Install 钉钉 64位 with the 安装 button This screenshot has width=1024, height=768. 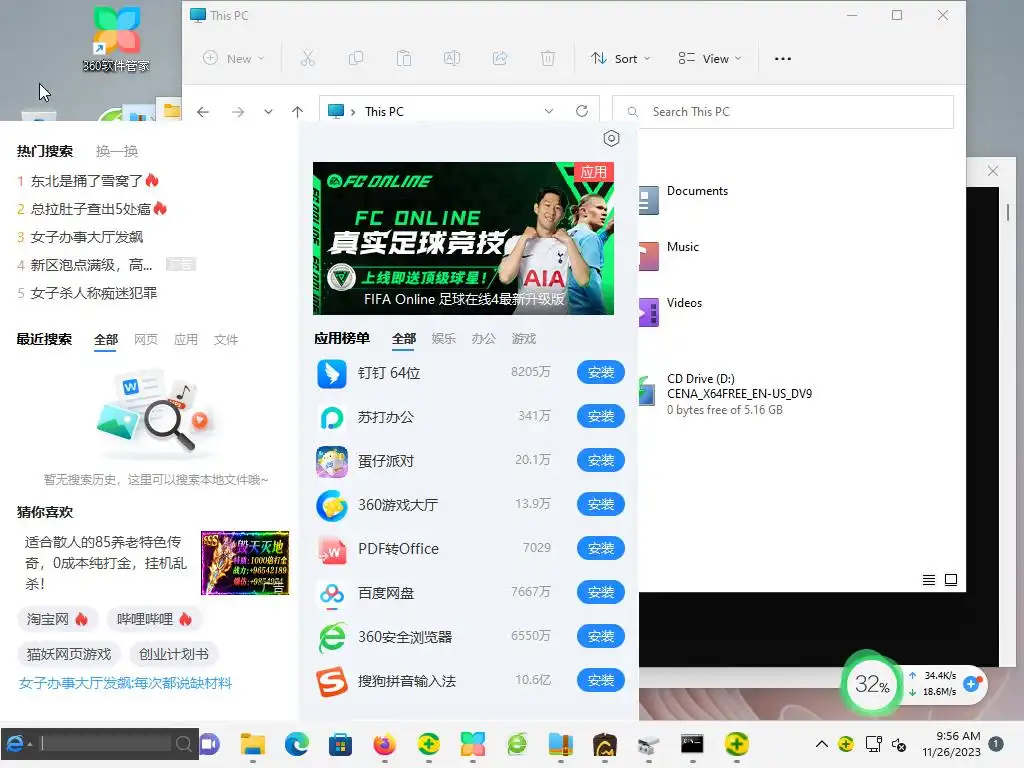click(x=600, y=372)
